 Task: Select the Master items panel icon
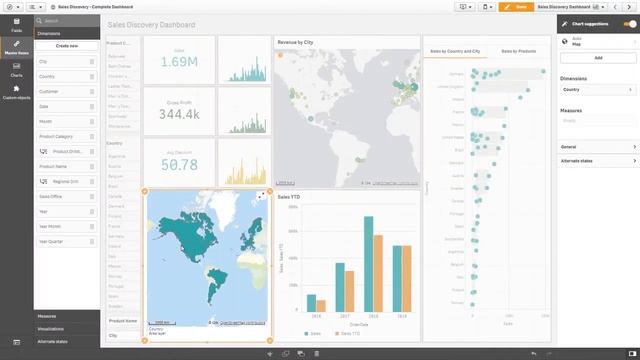pyautogui.click(x=16, y=44)
